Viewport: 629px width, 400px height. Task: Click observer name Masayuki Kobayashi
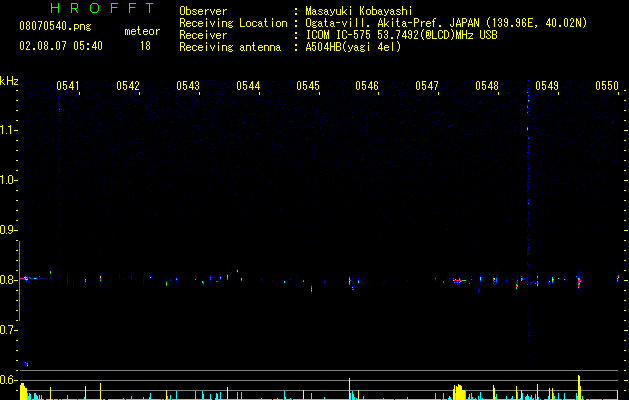coord(359,11)
